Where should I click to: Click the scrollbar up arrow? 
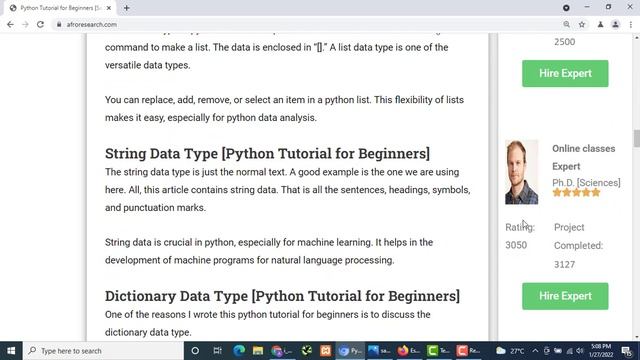636,38
